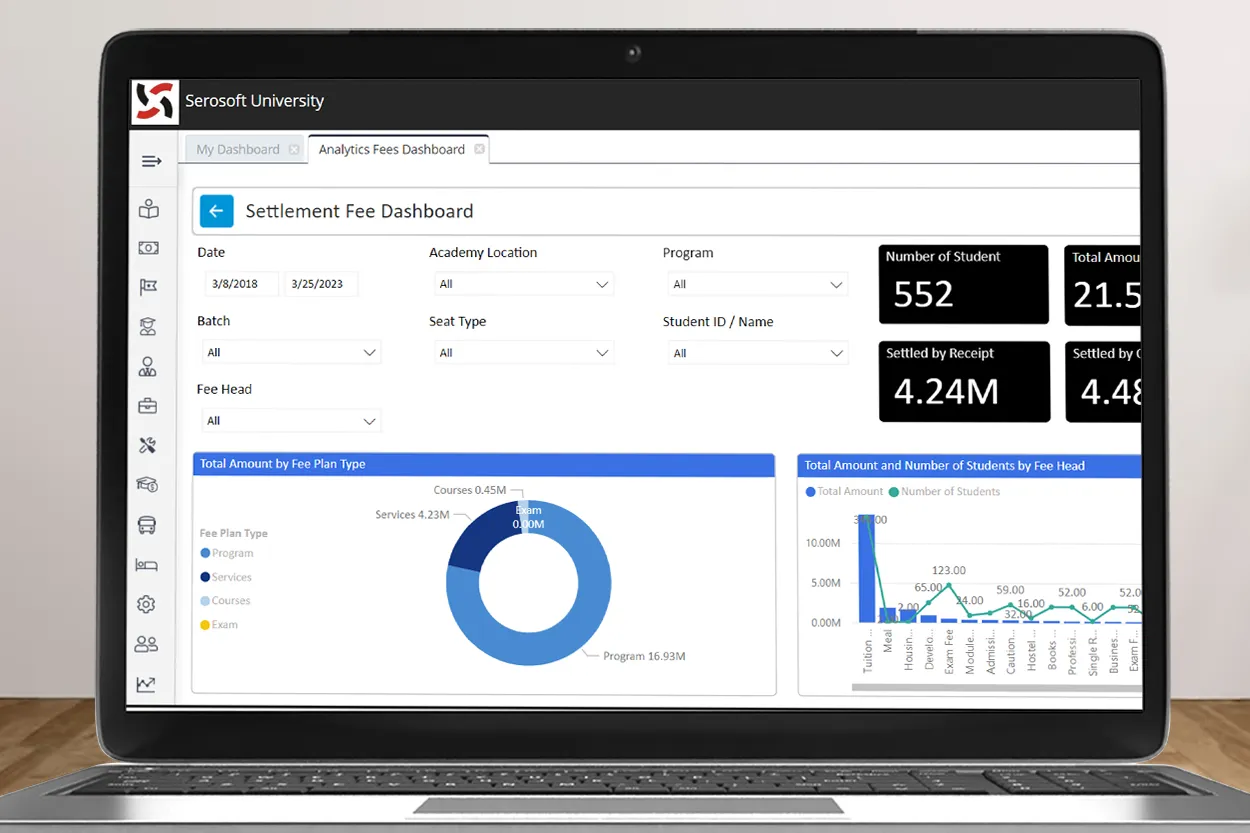Select the wrench tools icon in sidebar
This screenshot has height=833, width=1250.
pyautogui.click(x=148, y=446)
